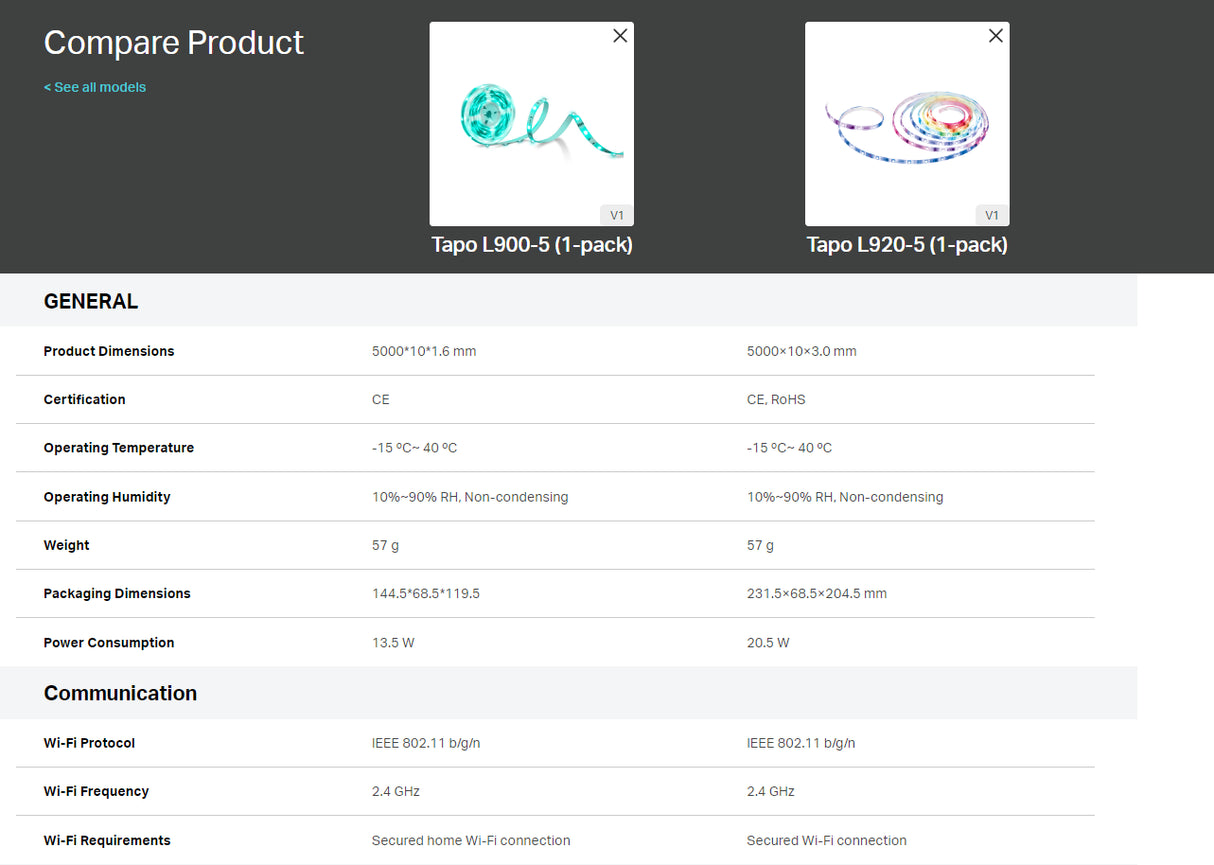This screenshot has width=1214, height=865.
Task: Click the Operating Humidity label
Action: pos(107,496)
